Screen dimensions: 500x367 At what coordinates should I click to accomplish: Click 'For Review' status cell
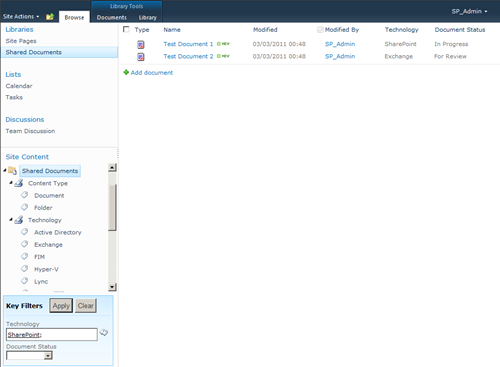tap(450, 56)
